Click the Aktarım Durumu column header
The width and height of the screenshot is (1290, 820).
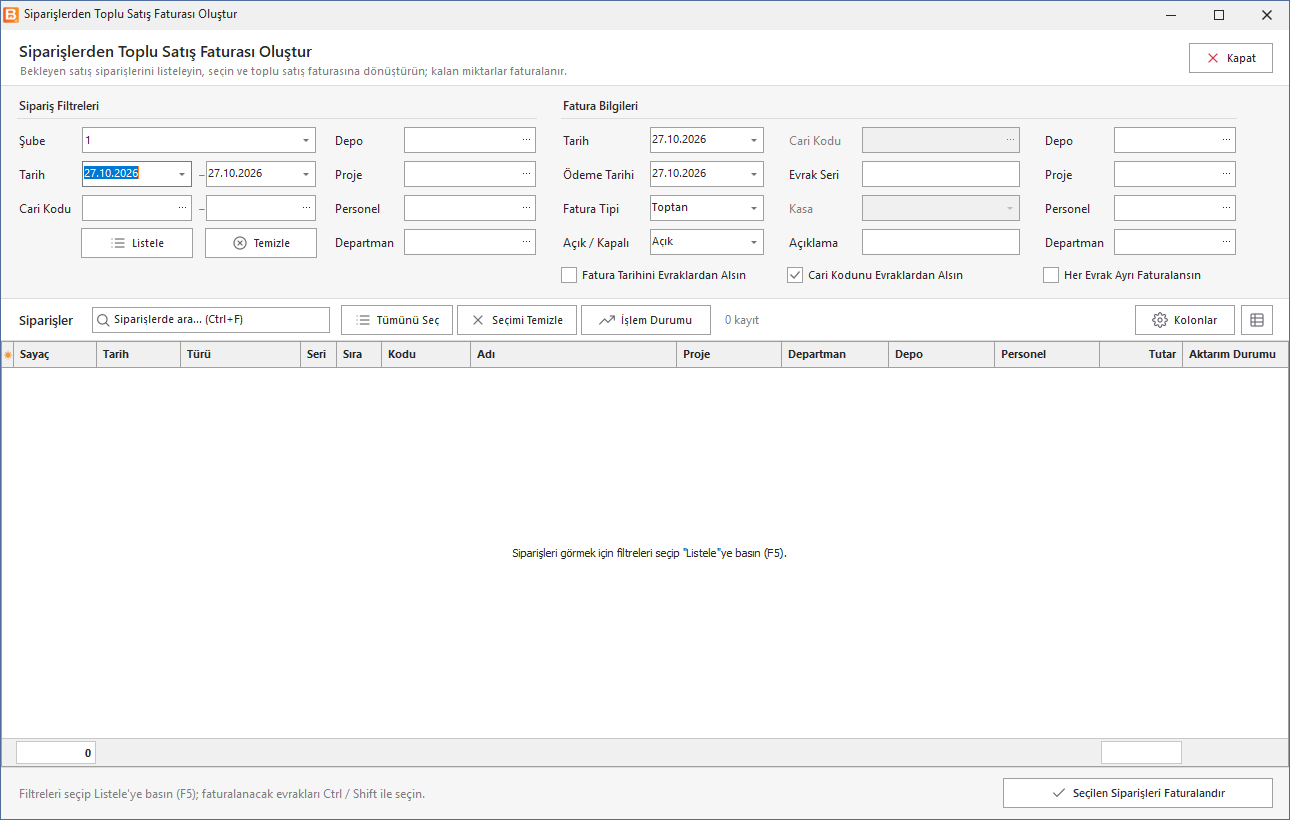(1235, 354)
